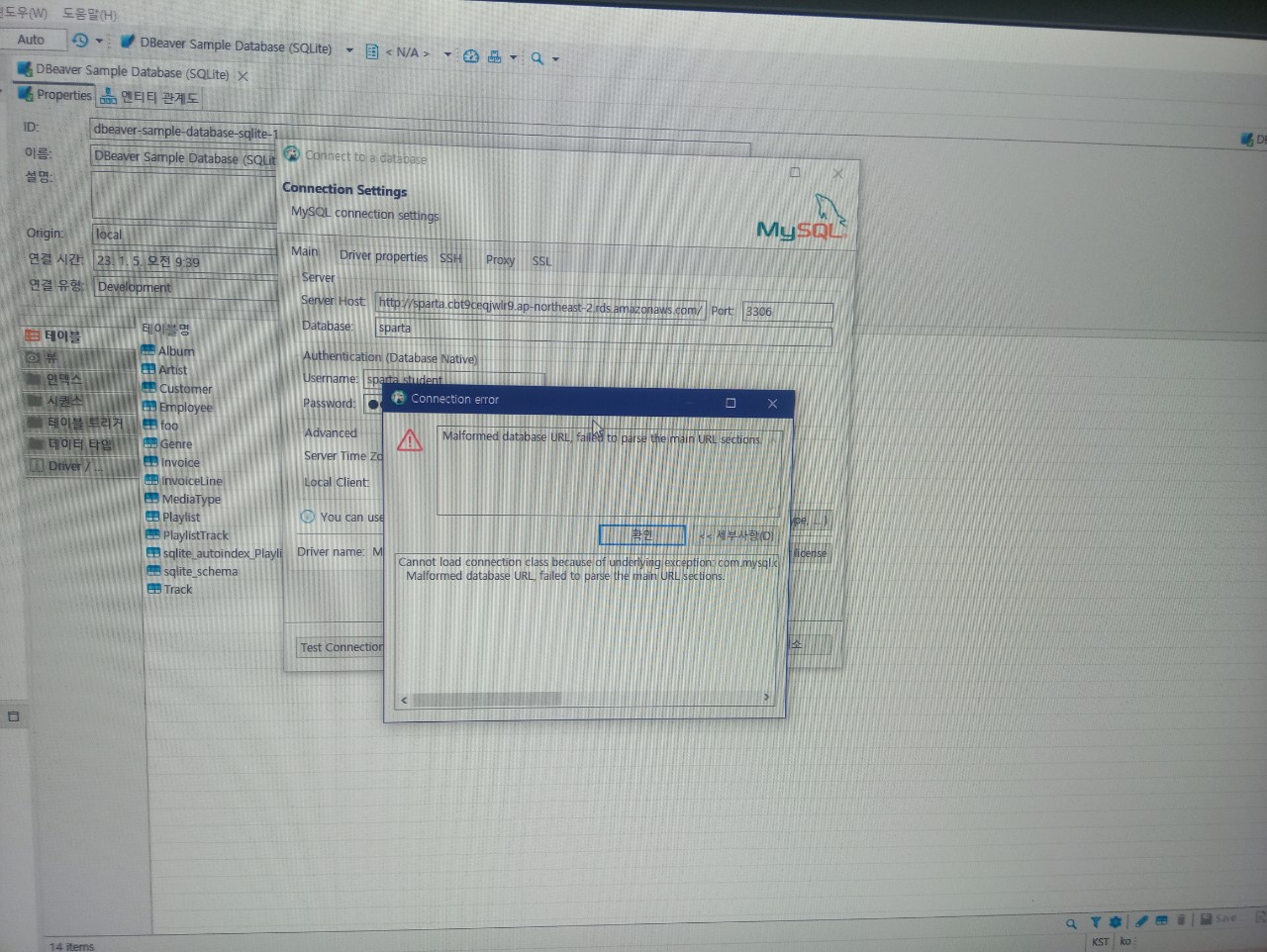Image resolution: width=1267 pixels, height=952 pixels.
Task: Click the 도움말(H) menu
Action: [89, 14]
